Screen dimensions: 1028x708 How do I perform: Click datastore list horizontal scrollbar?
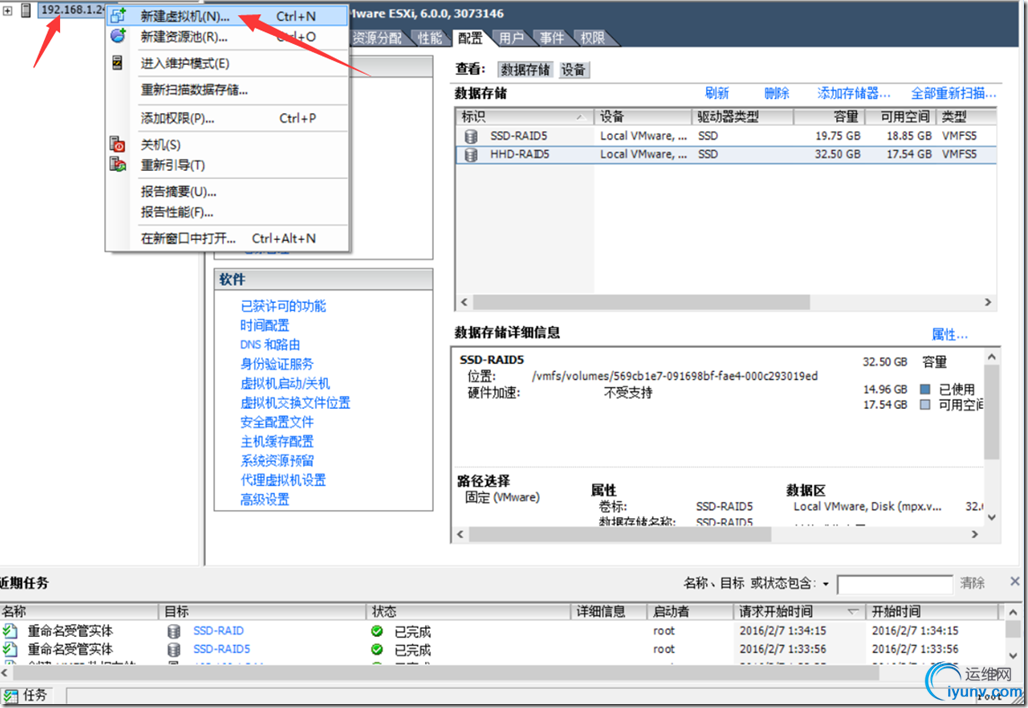coord(641,302)
